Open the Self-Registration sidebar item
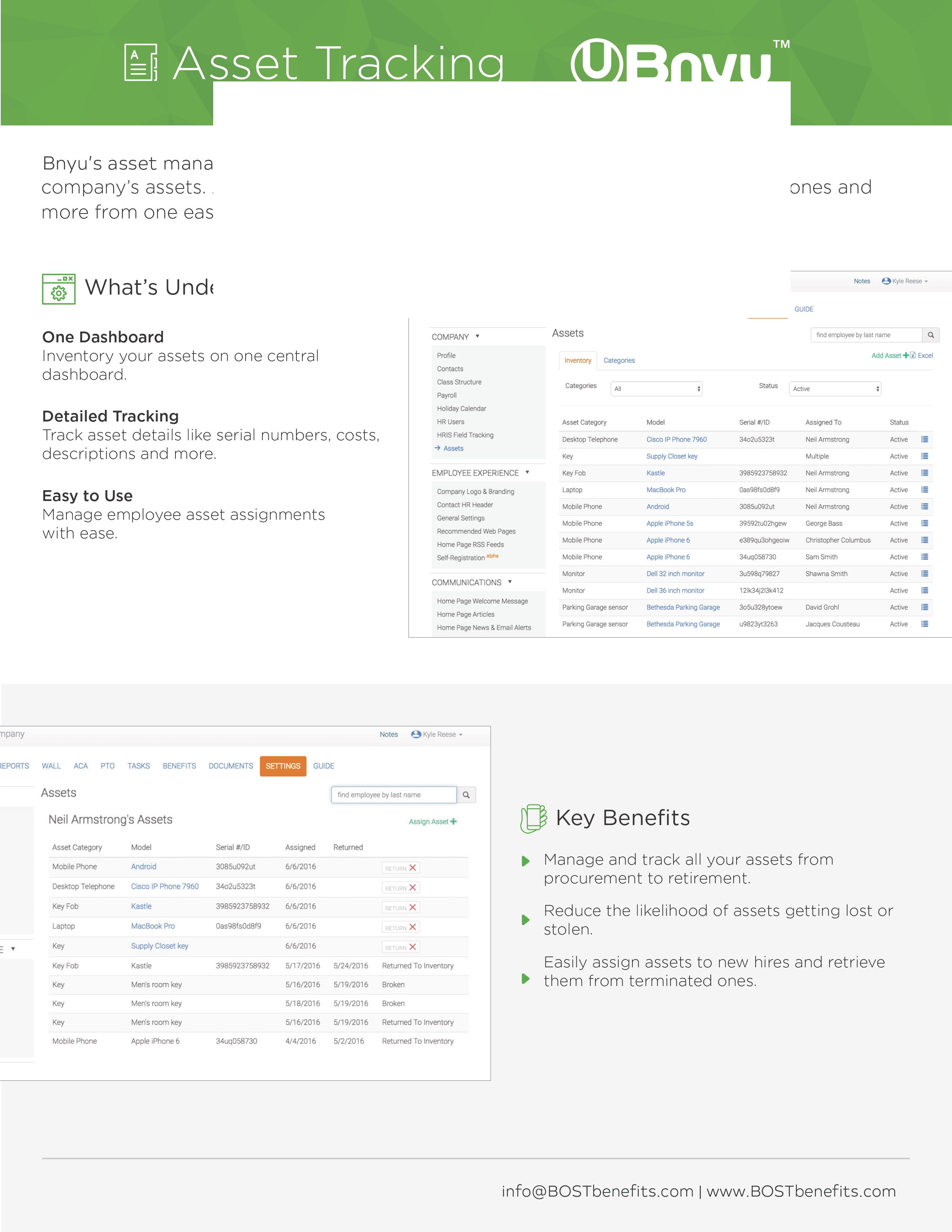 tap(467, 557)
